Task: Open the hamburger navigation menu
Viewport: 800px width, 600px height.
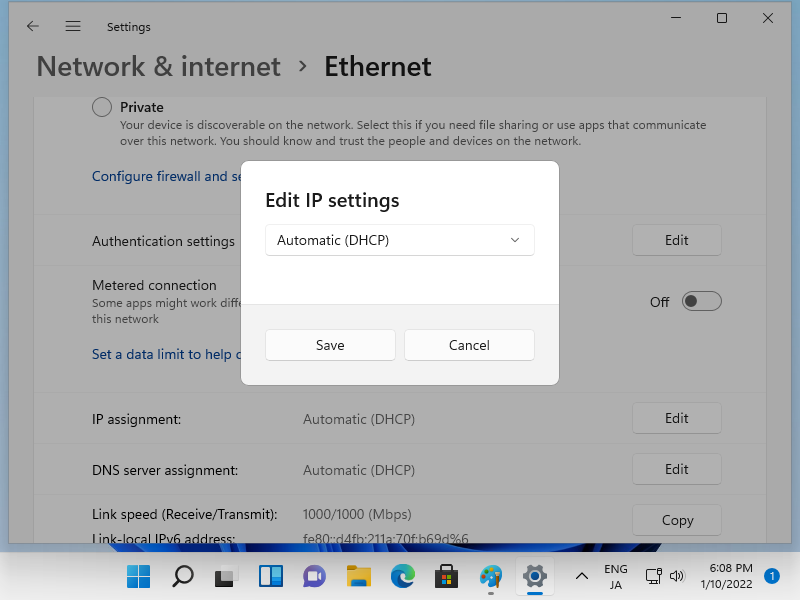Action: (73, 26)
